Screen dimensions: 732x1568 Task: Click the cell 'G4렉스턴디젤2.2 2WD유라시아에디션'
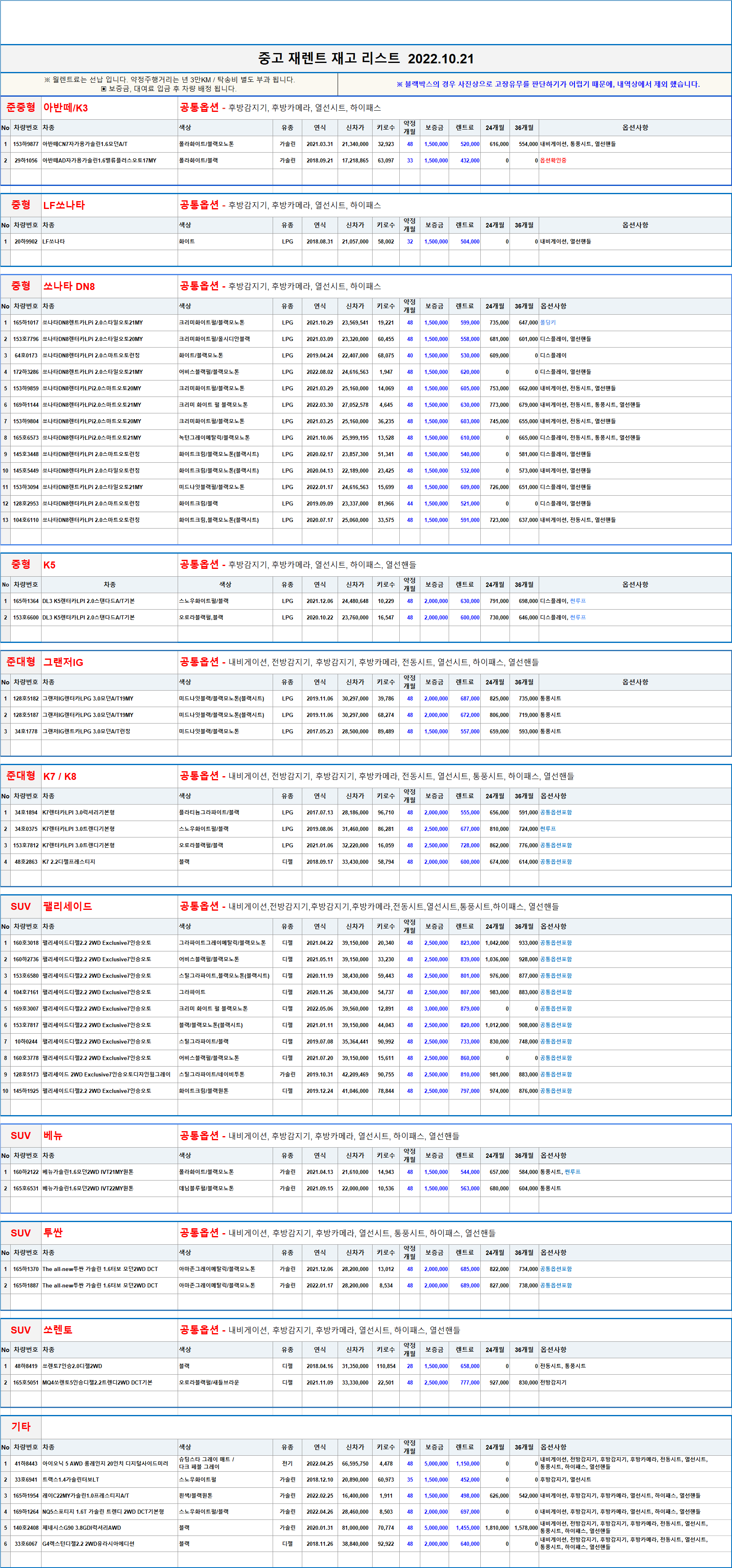pos(88,1544)
